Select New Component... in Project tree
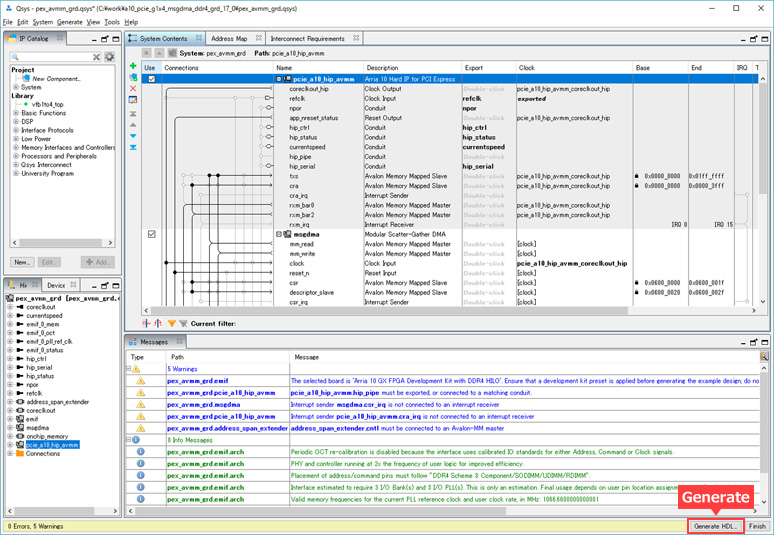This screenshot has height=535, width=774. [56, 78]
